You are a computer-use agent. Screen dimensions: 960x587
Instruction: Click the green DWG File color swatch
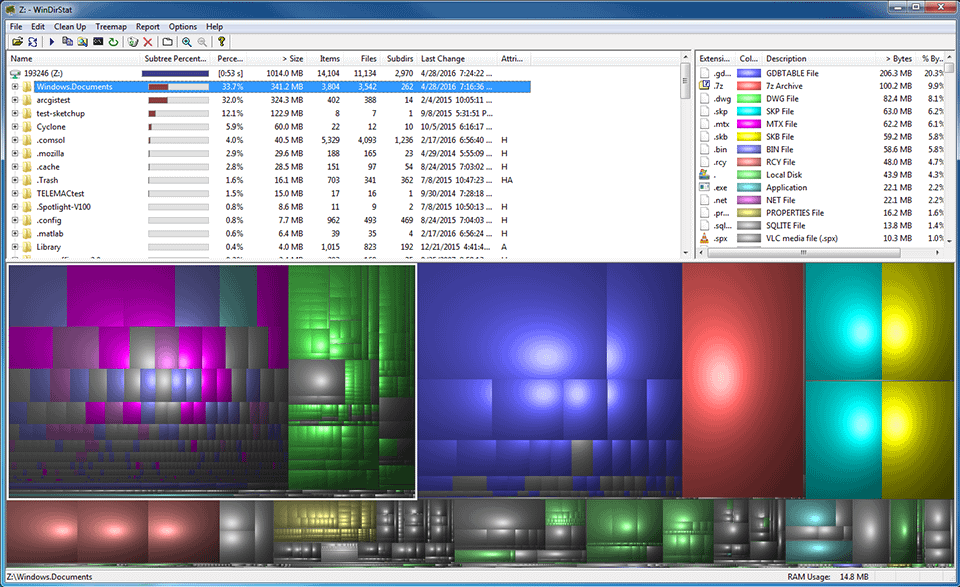(x=748, y=99)
